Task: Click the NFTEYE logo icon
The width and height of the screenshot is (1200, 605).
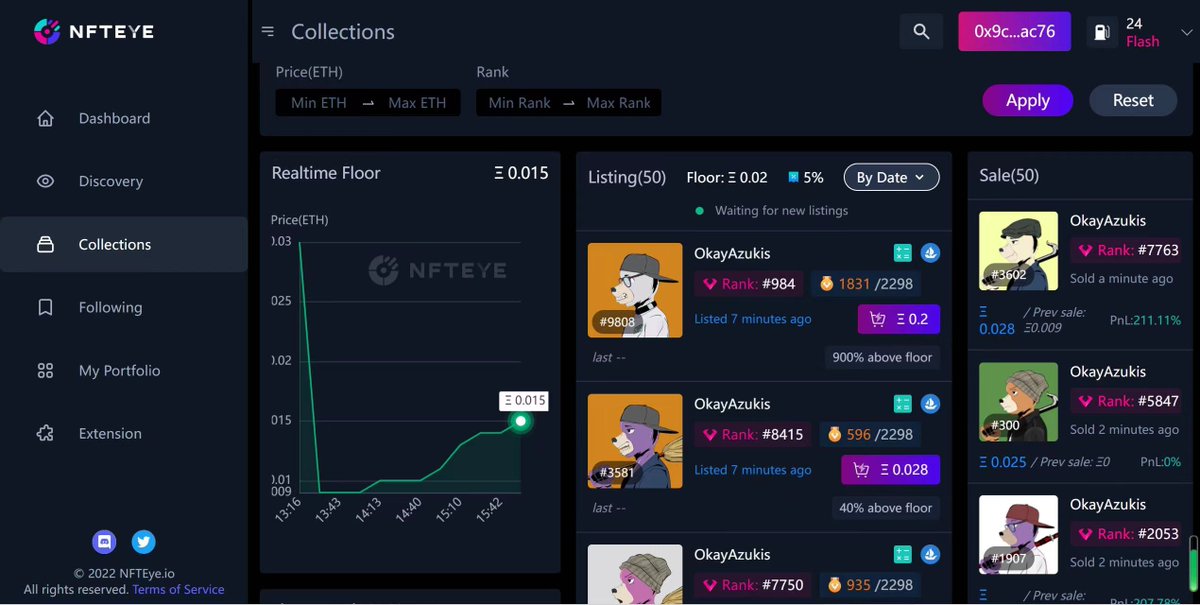Action: pyautogui.click(x=47, y=32)
